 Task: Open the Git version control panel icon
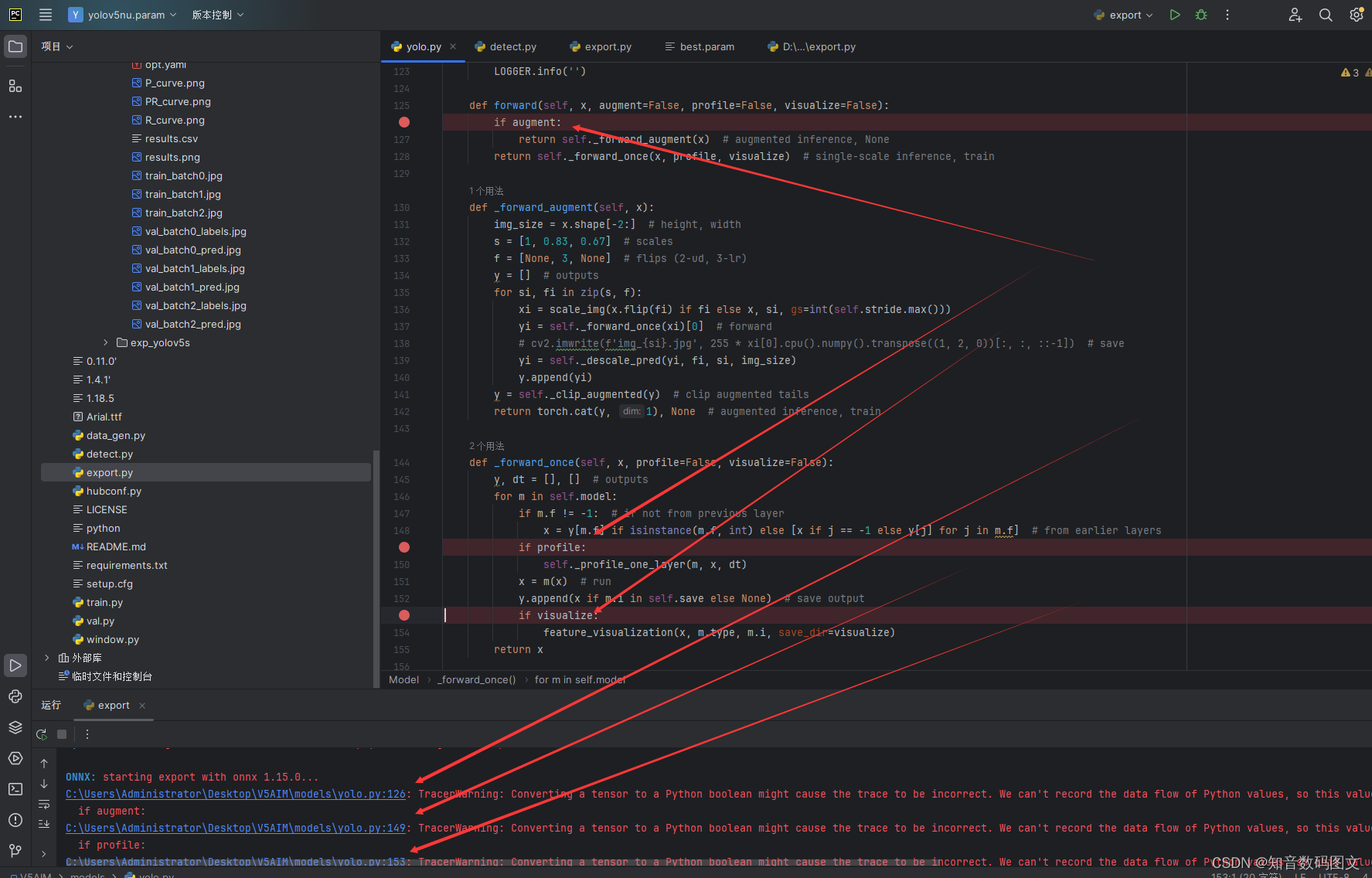pyautogui.click(x=15, y=851)
